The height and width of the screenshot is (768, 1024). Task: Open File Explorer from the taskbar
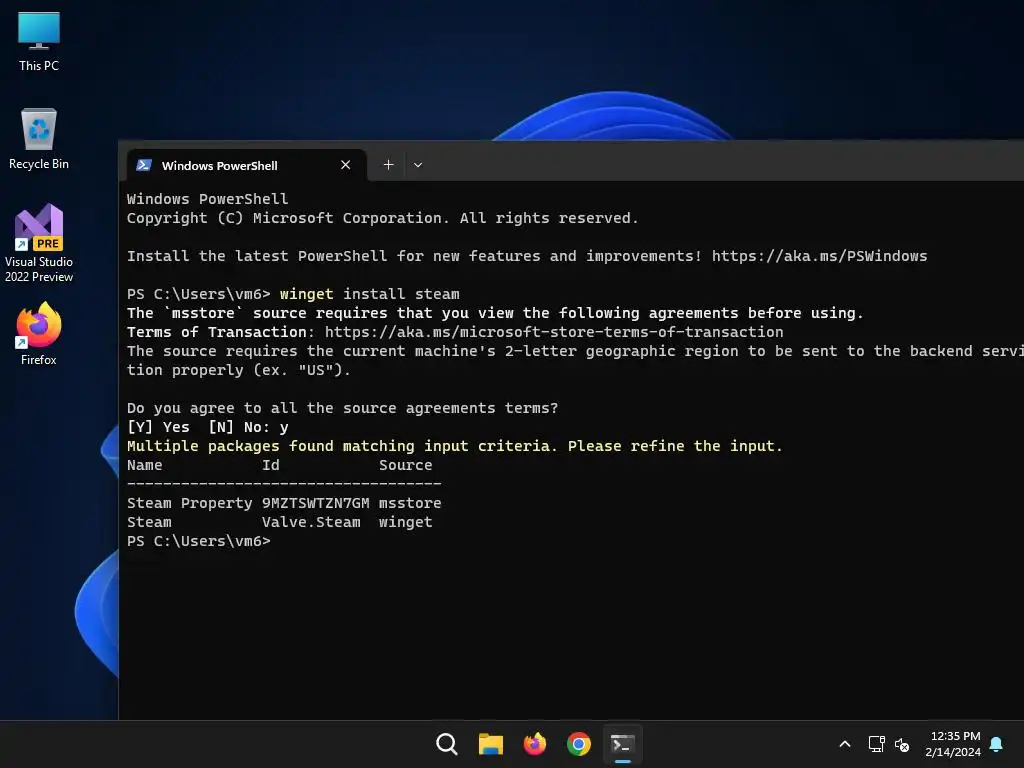(490, 744)
